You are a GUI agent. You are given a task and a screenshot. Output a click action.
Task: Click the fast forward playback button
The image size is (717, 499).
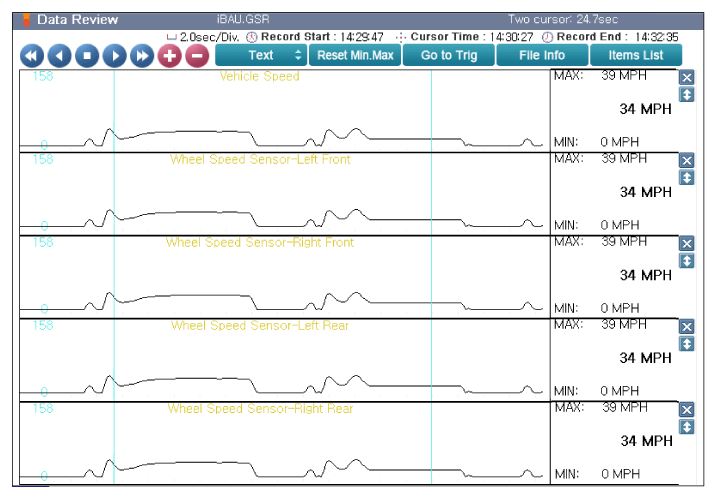(x=142, y=56)
